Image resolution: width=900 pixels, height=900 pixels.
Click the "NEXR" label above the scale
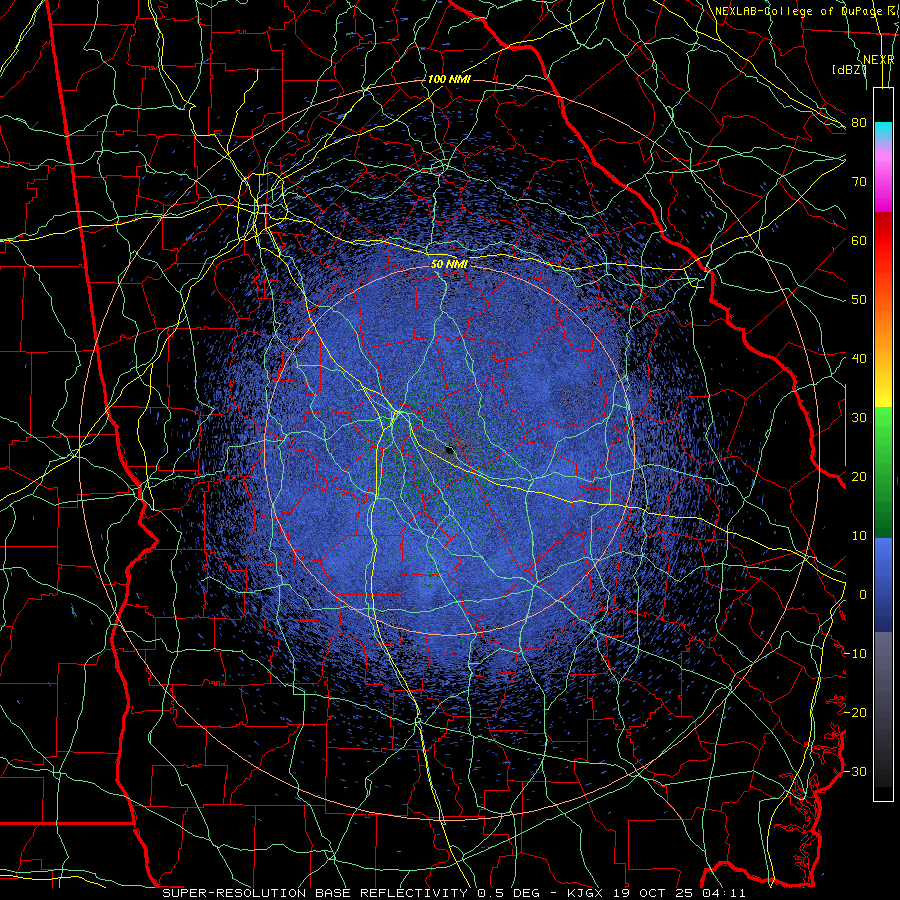tap(879, 60)
